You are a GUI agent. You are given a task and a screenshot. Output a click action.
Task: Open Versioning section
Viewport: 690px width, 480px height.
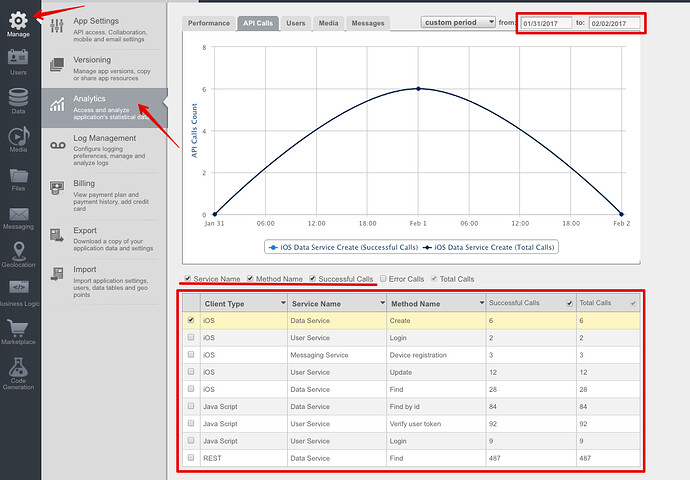click(104, 69)
